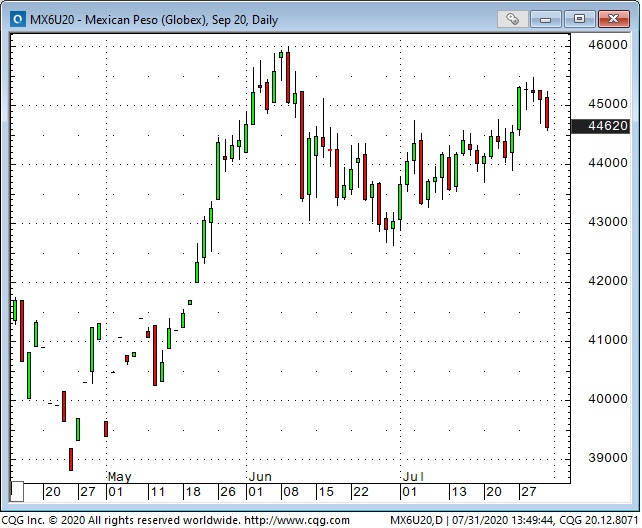Click the 44000 price axis label
642x528 pixels.
[x=608, y=162]
